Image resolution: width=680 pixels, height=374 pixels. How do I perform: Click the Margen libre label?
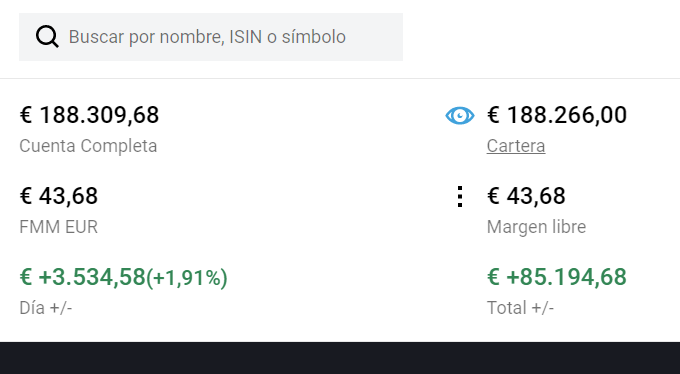(536, 227)
